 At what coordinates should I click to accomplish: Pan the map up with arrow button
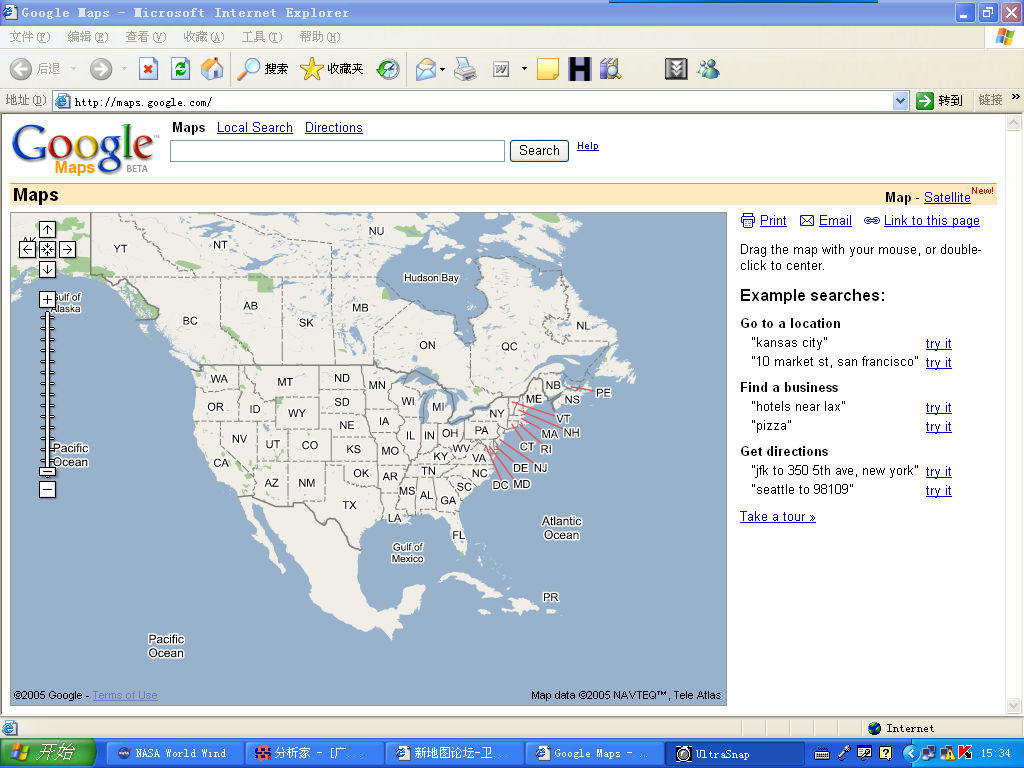pyautogui.click(x=47, y=230)
